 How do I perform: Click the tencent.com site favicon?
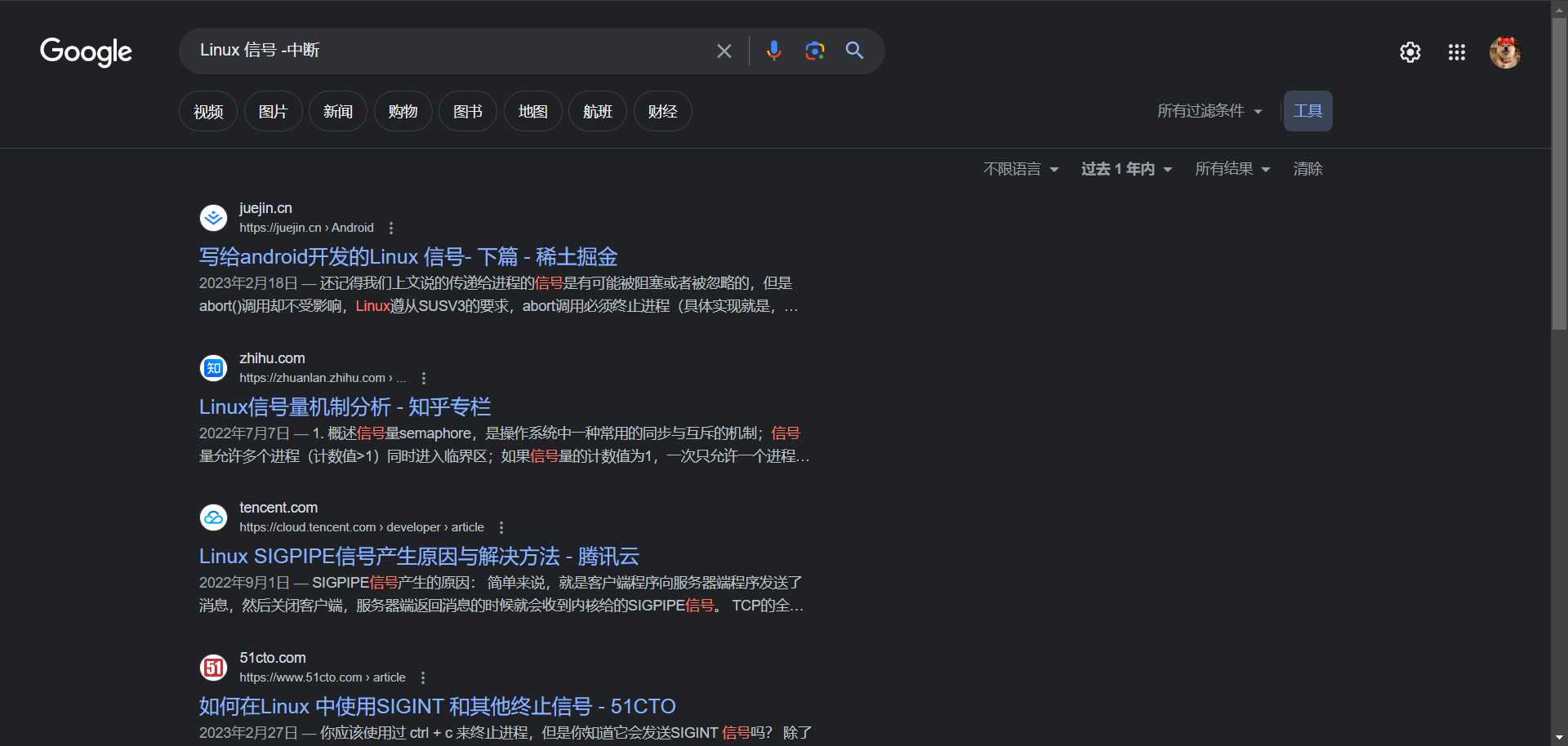[214, 517]
